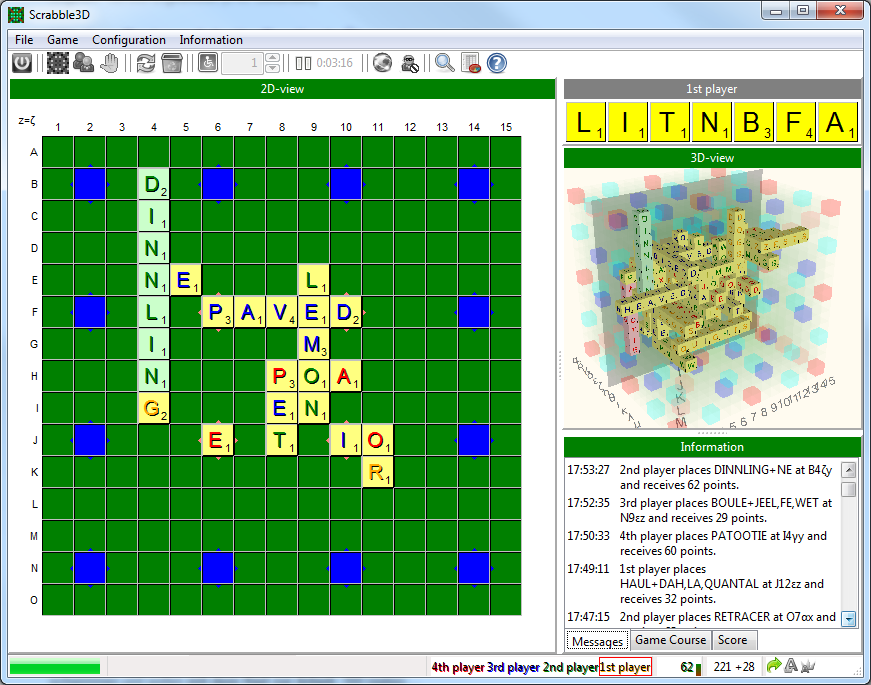This screenshot has height=685, width=871.
Task: Select the highlighted 1st player status label
Action: pos(625,667)
